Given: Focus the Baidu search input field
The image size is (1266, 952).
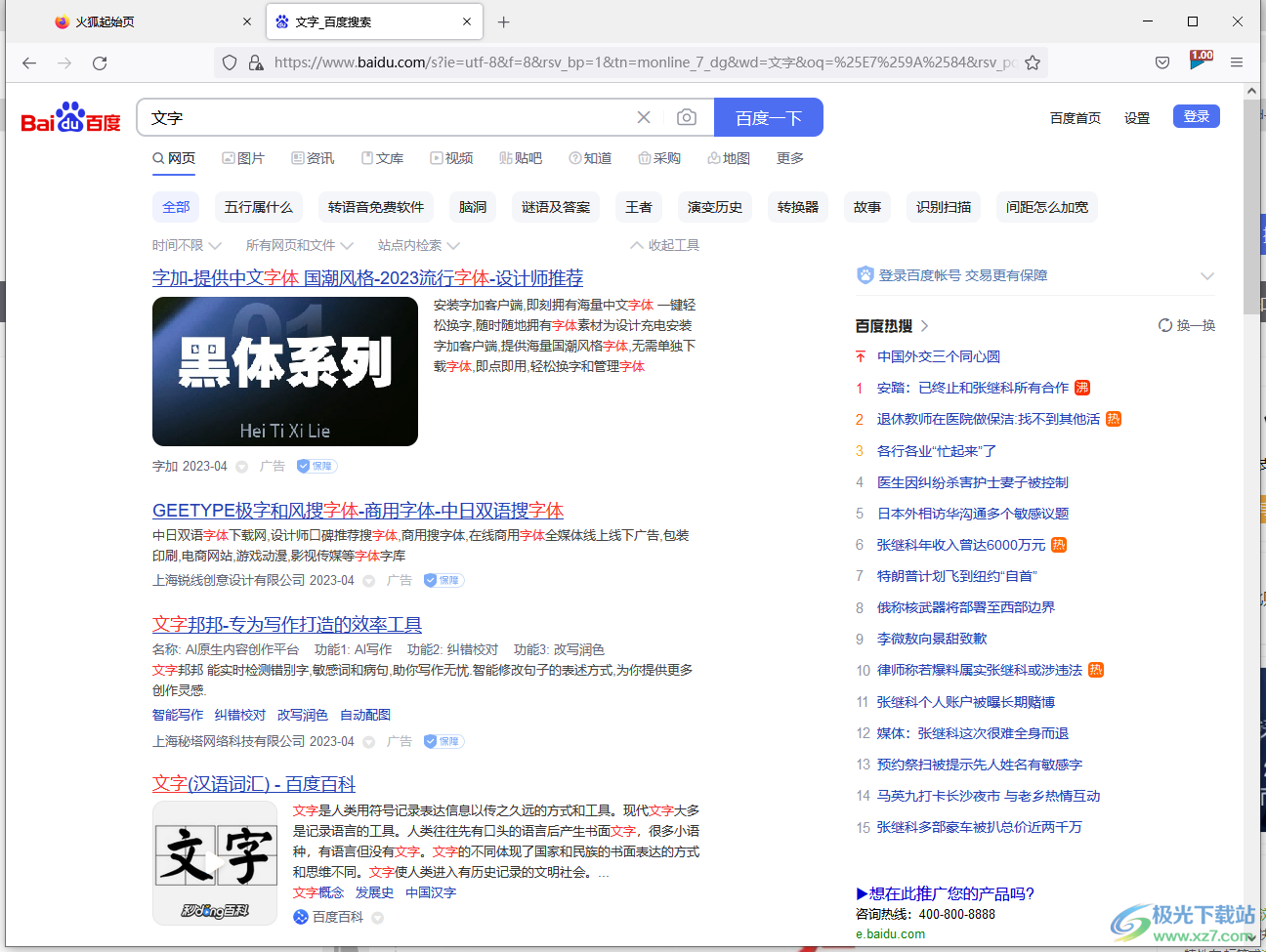Looking at the screenshot, I should (x=386, y=117).
